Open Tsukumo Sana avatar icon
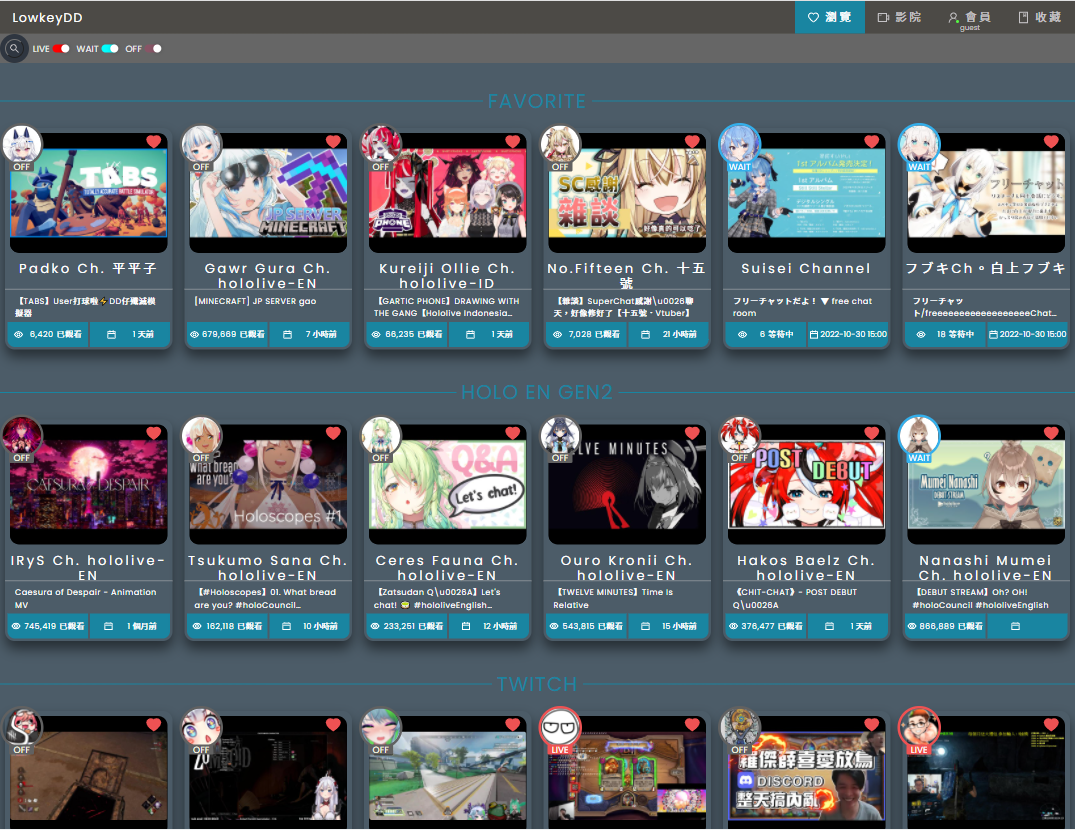The height and width of the screenshot is (830, 1075). click(x=202, y=437)
